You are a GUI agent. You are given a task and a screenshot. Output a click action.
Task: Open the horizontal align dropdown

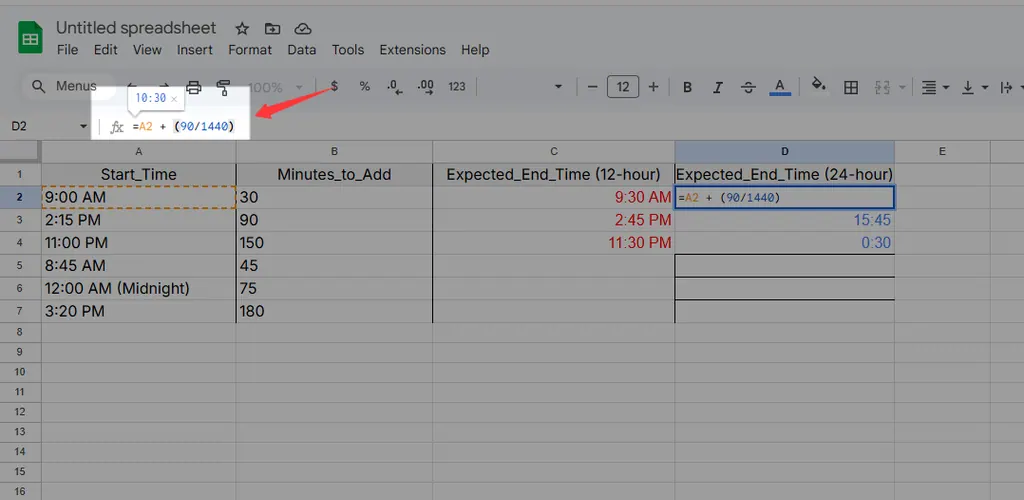coord(933,87)
